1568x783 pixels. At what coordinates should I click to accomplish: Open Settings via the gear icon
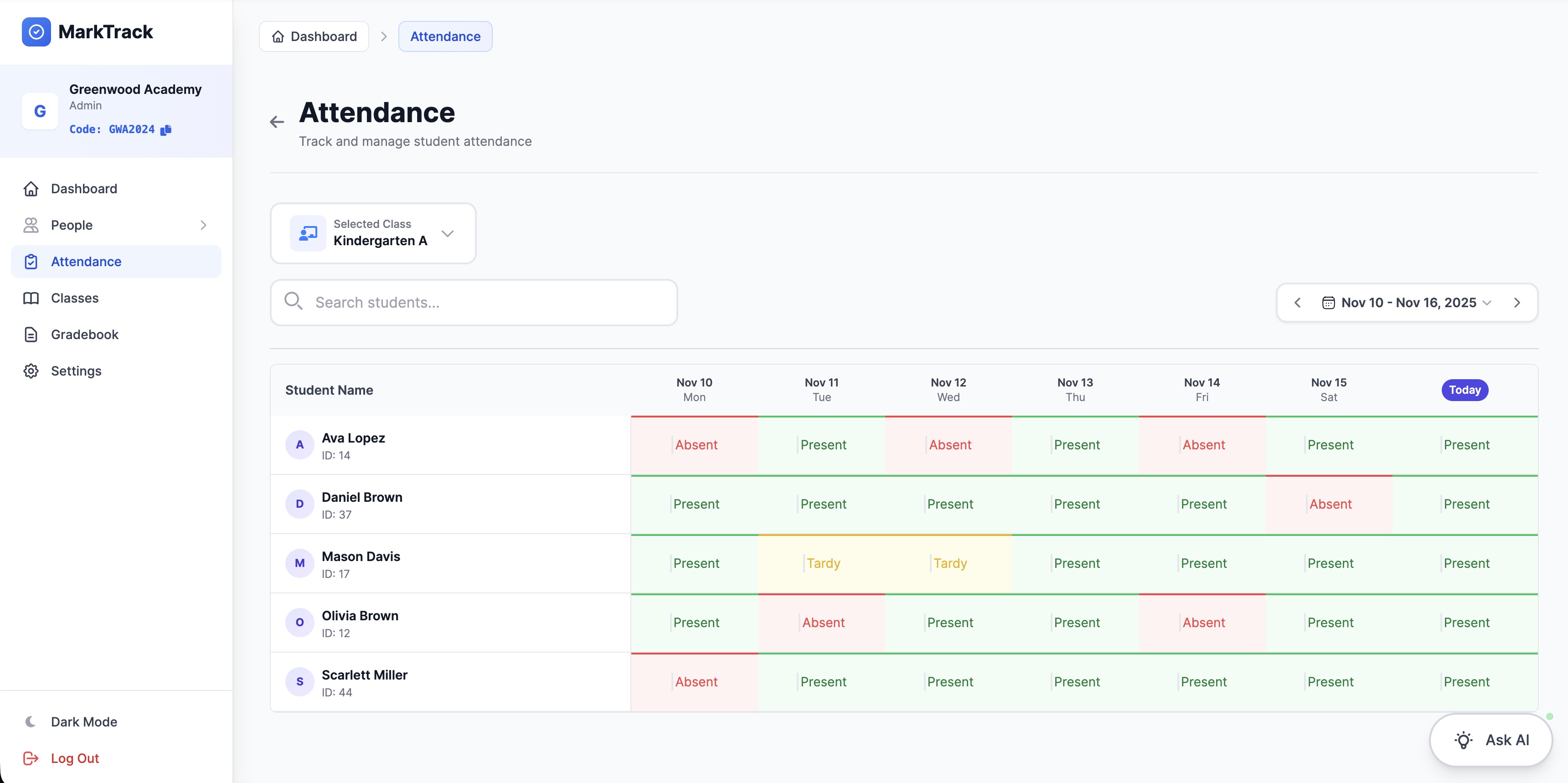click(x=31, y=371)
